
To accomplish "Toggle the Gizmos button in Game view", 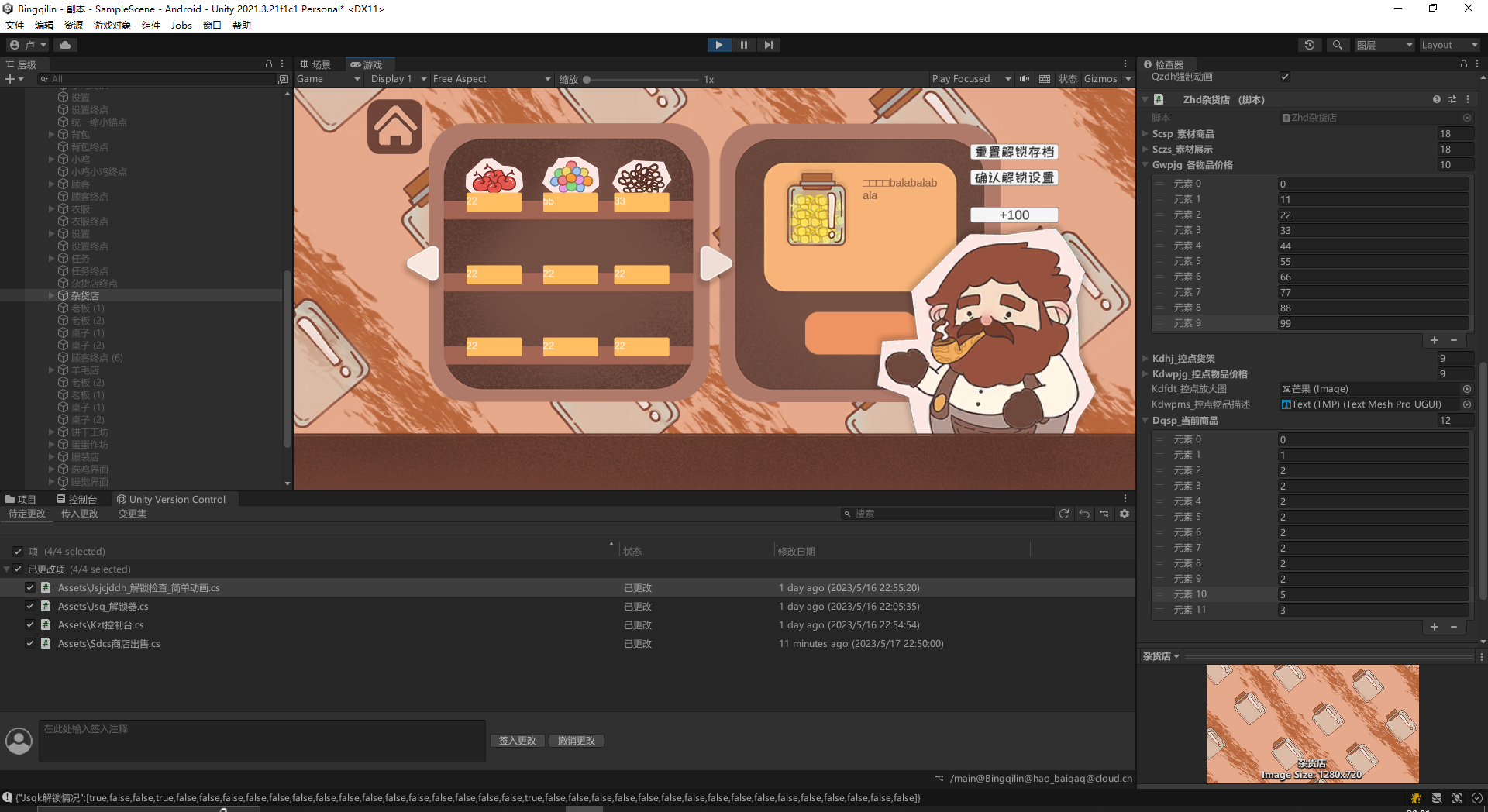I will 1100,79.
